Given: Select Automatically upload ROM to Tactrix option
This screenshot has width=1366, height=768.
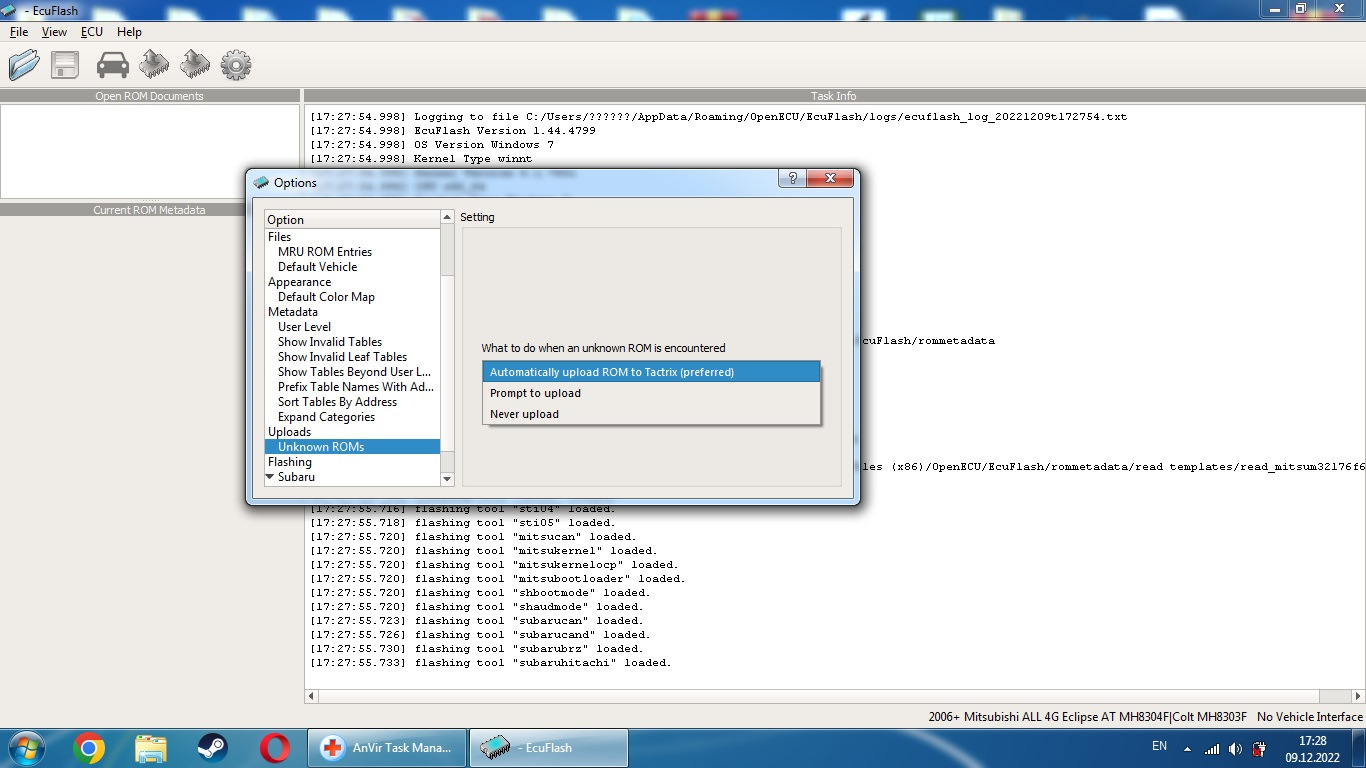Looking at the screenshot, I should tap(651, 372).
